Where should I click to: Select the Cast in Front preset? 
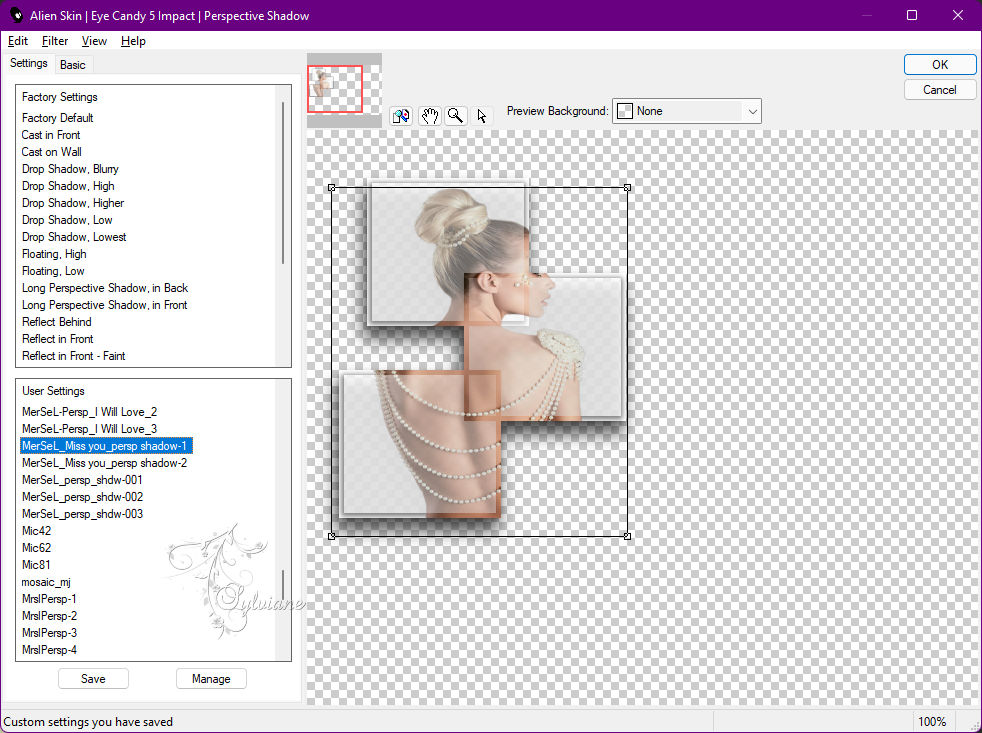[x=51, y=135]
